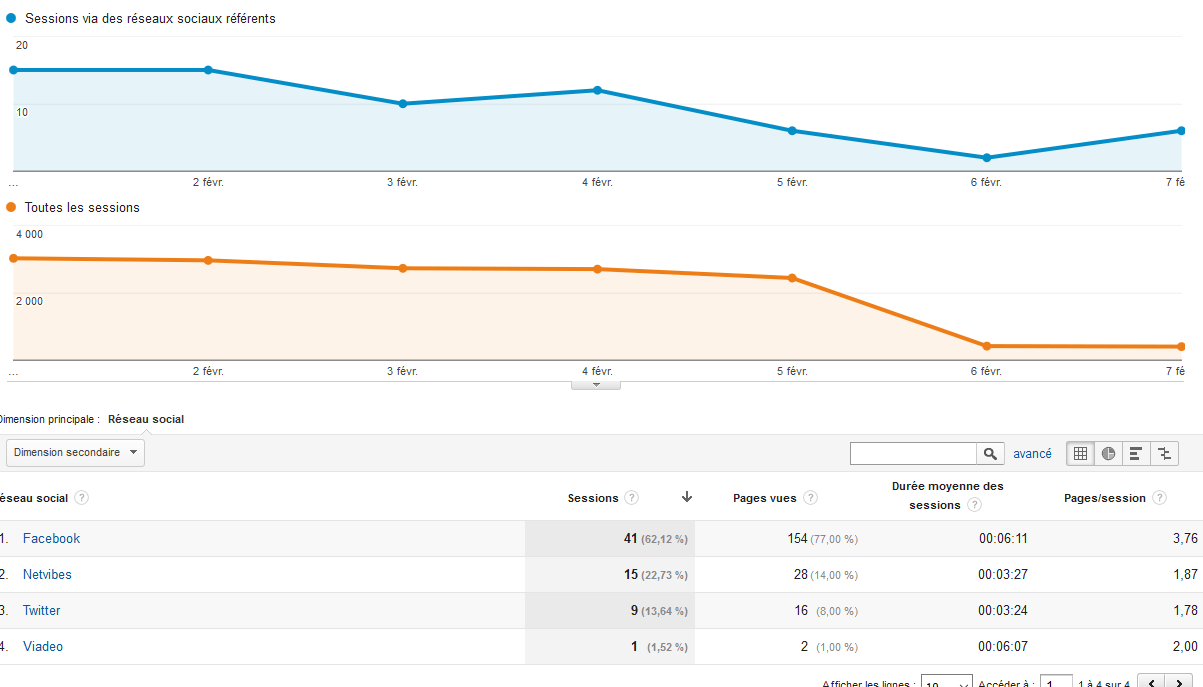Open the Netvibes row link
Image resolution: width=1203 pixels, height=687 pixels.
coord(47,574)
